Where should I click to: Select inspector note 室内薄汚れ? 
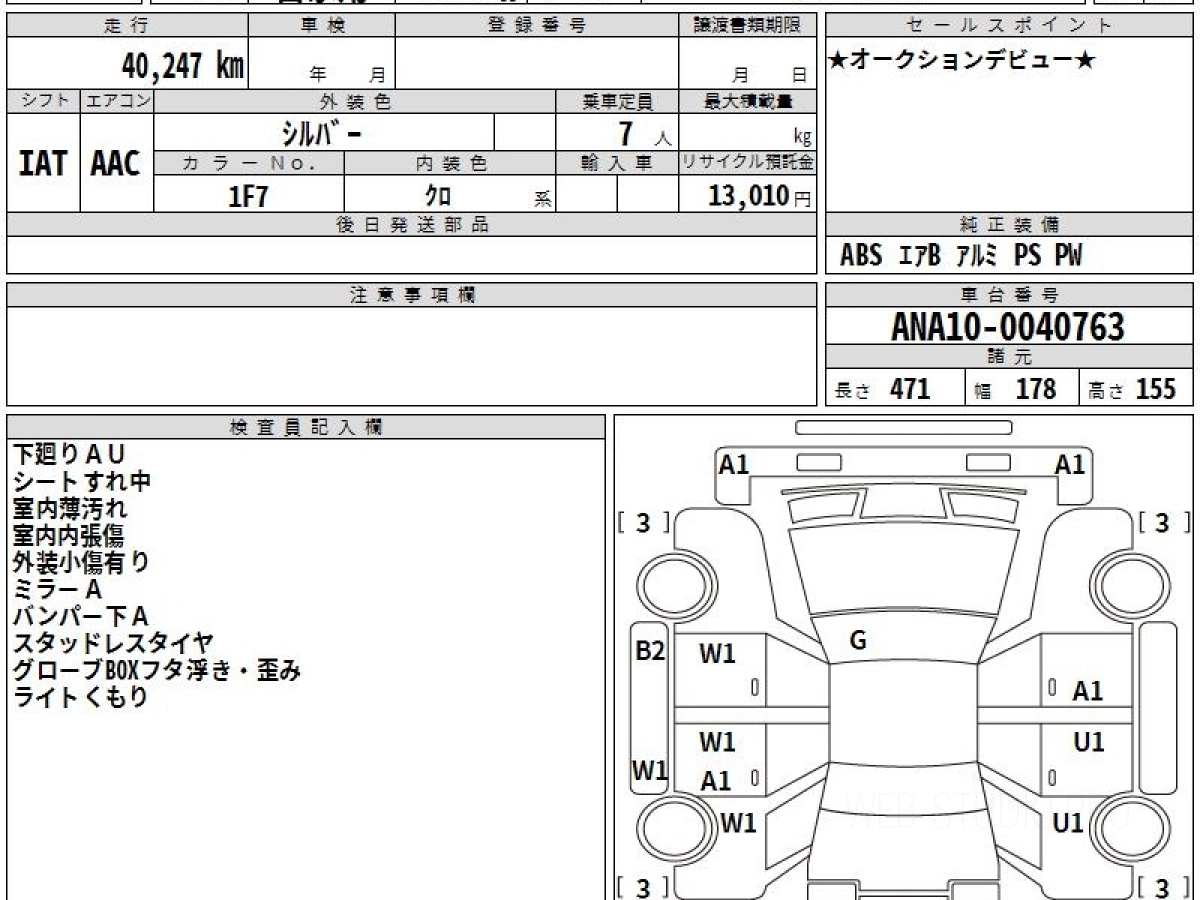70,508
